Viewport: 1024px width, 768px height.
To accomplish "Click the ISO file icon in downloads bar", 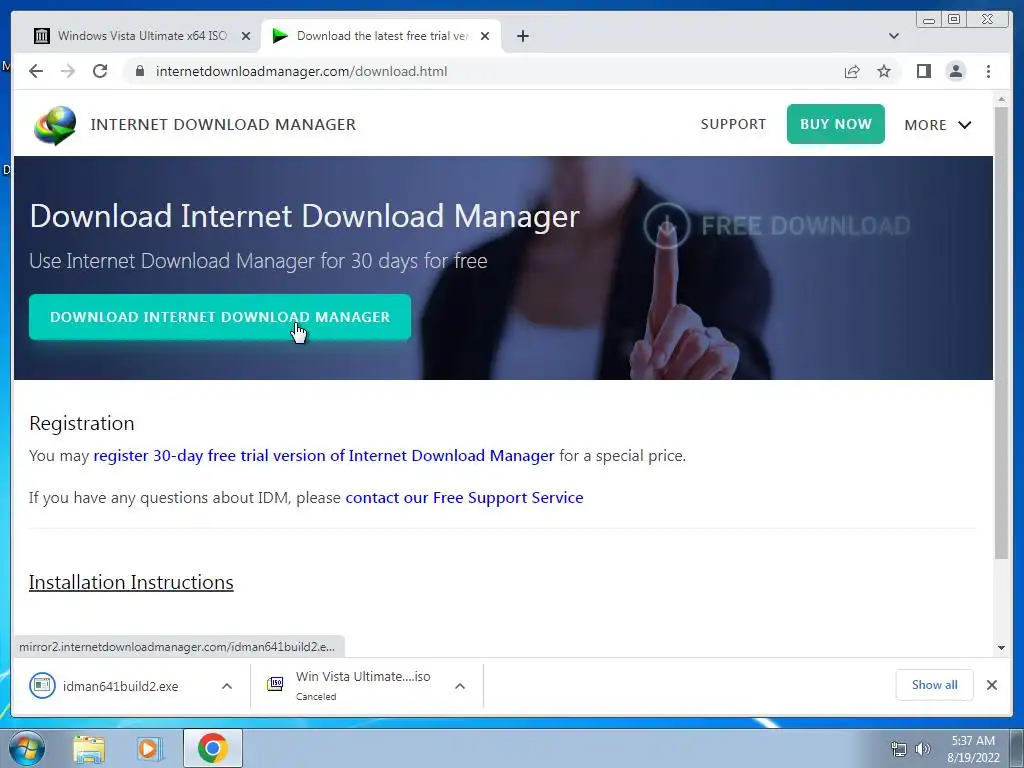I will point(275,684).
